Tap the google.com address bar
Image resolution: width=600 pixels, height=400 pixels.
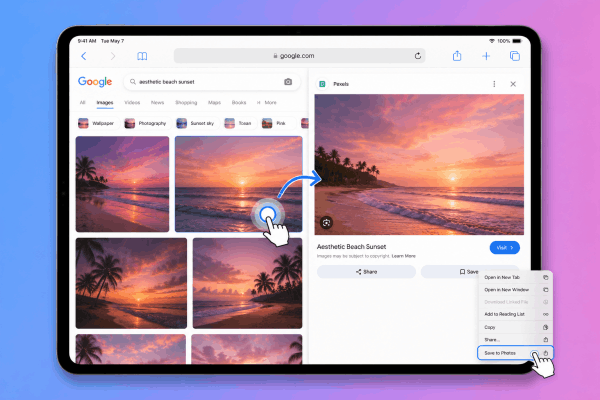click(x=300, y=56)
